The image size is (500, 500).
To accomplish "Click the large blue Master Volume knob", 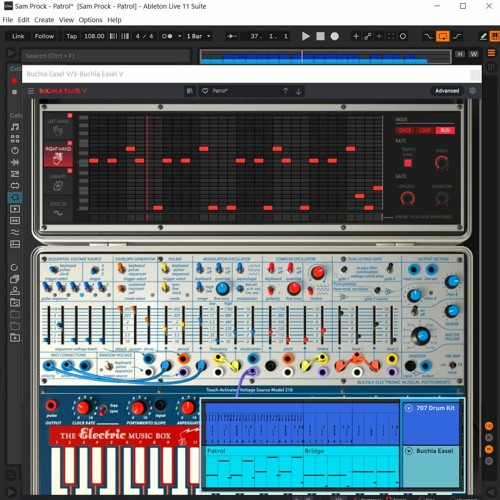I will 421,336.
